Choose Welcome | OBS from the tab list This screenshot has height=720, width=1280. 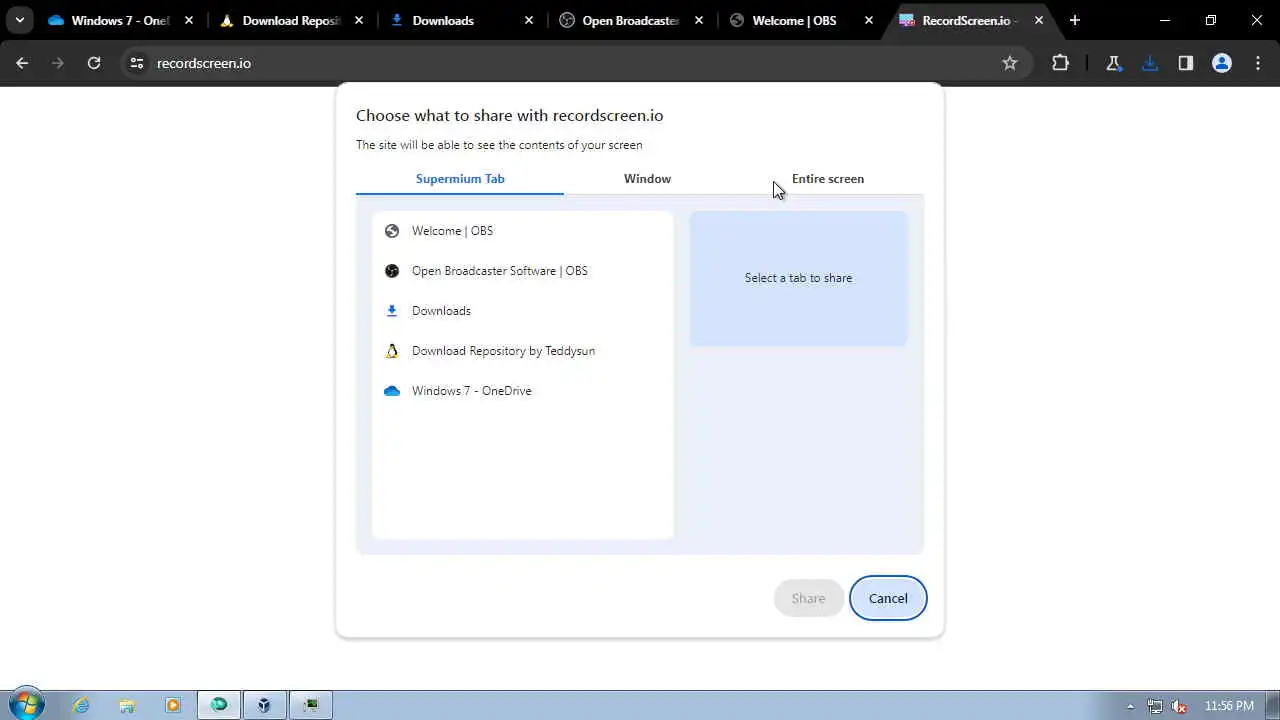point(522,231)
